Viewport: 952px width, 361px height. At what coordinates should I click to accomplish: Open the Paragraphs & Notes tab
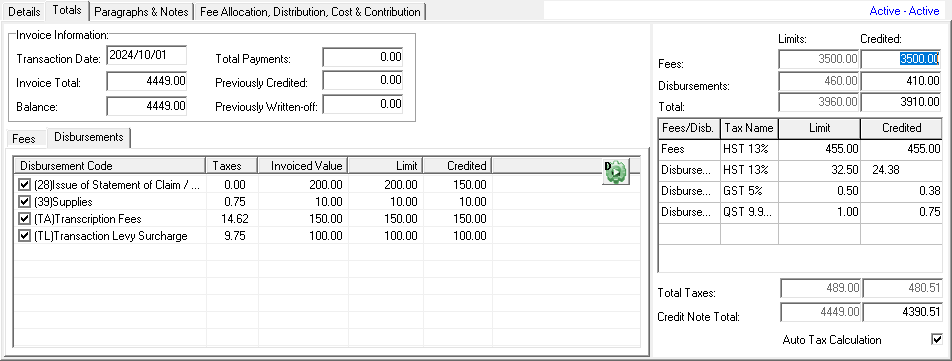142,12
